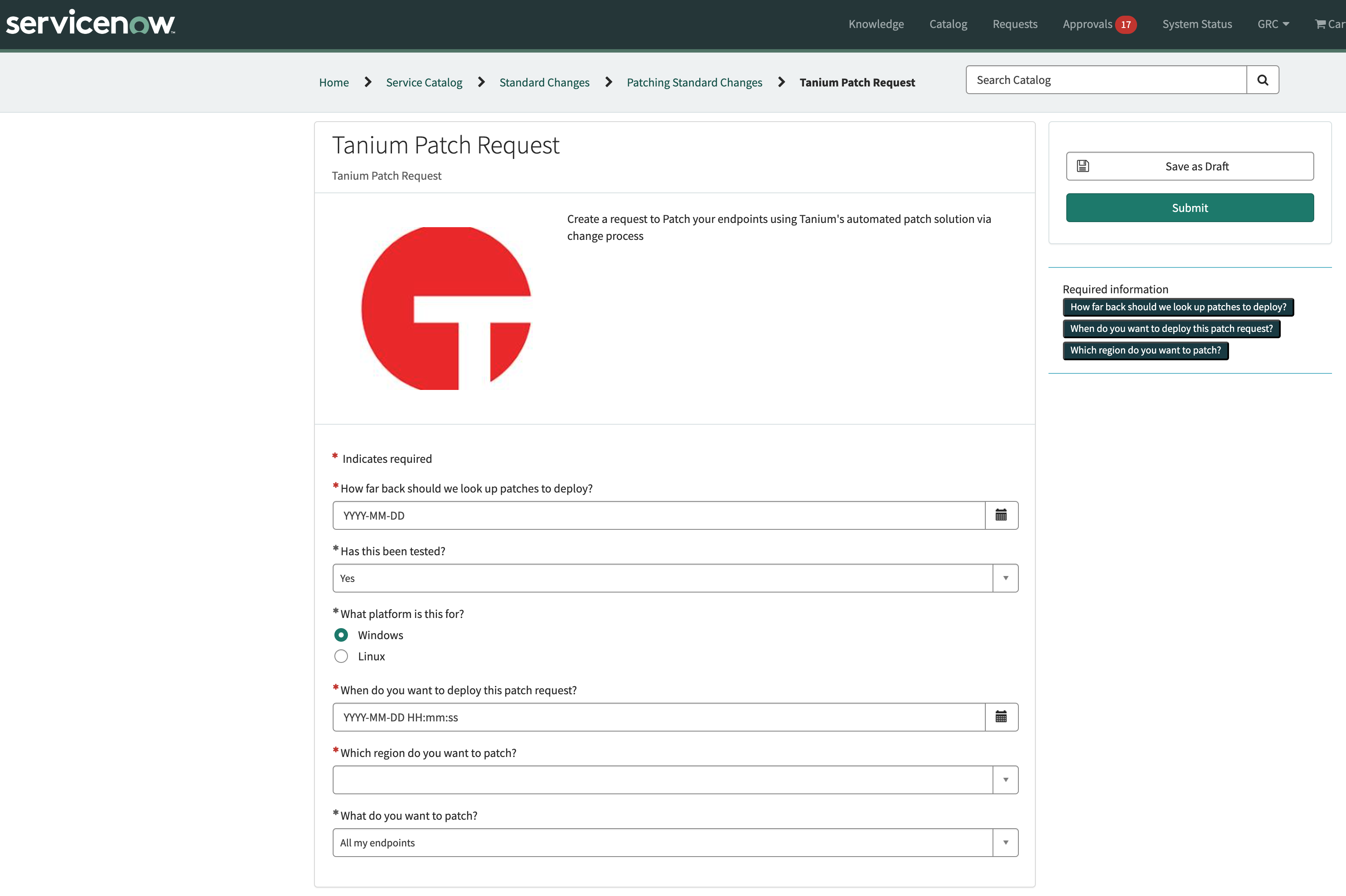
Task: Open the Knowledge menu item
Action: click(876, 24)
